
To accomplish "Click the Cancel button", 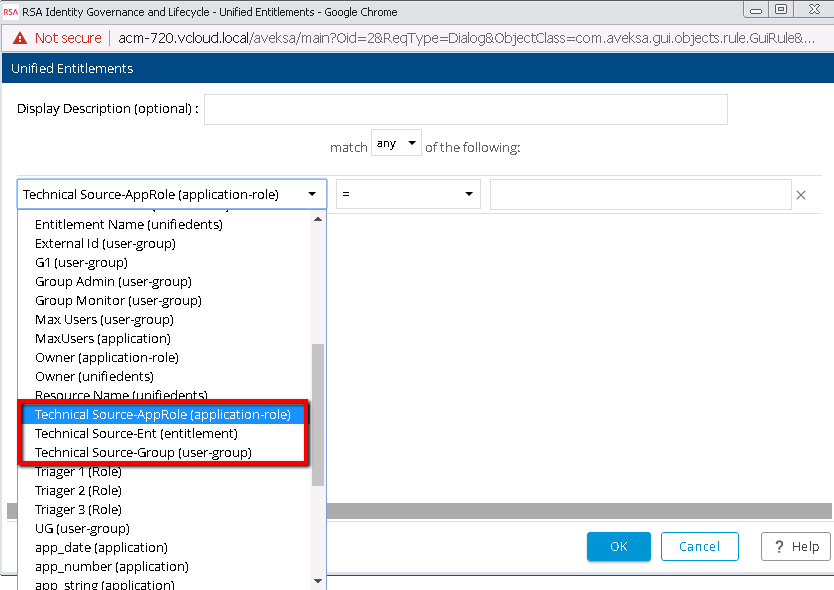I will (x=699, y=546).
